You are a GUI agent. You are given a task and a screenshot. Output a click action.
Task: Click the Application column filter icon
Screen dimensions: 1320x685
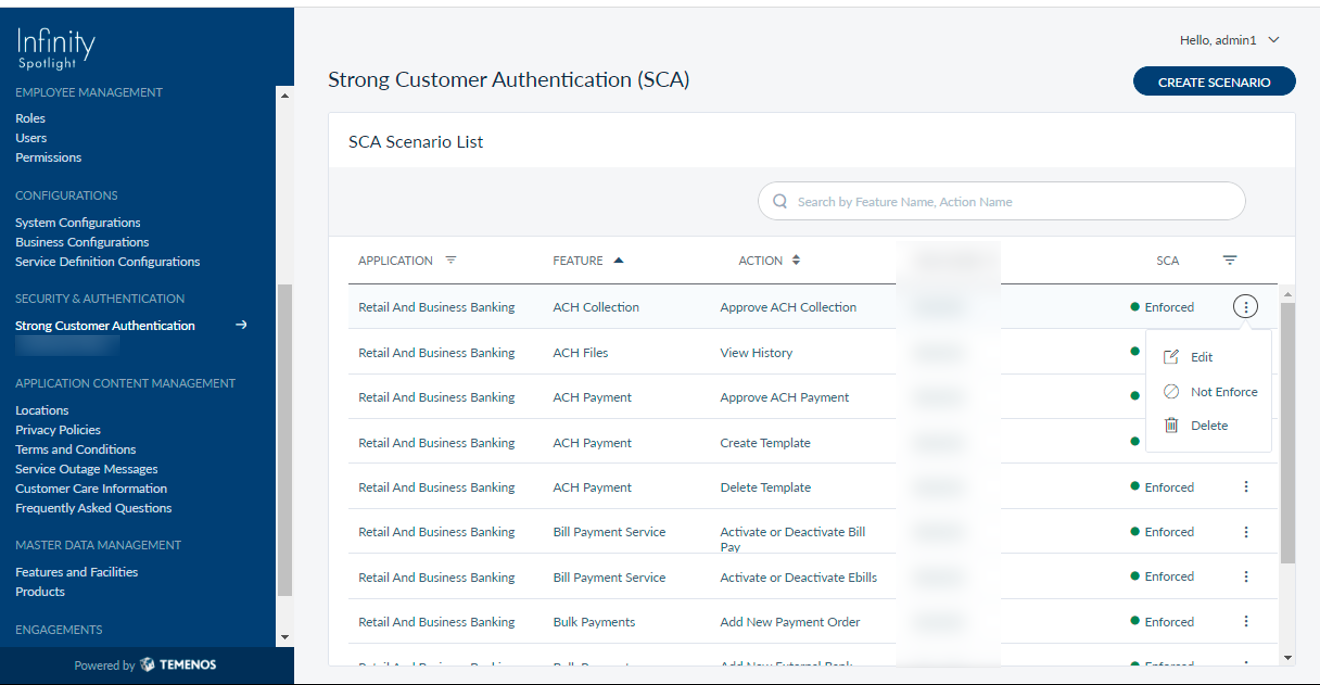[450, 260]
